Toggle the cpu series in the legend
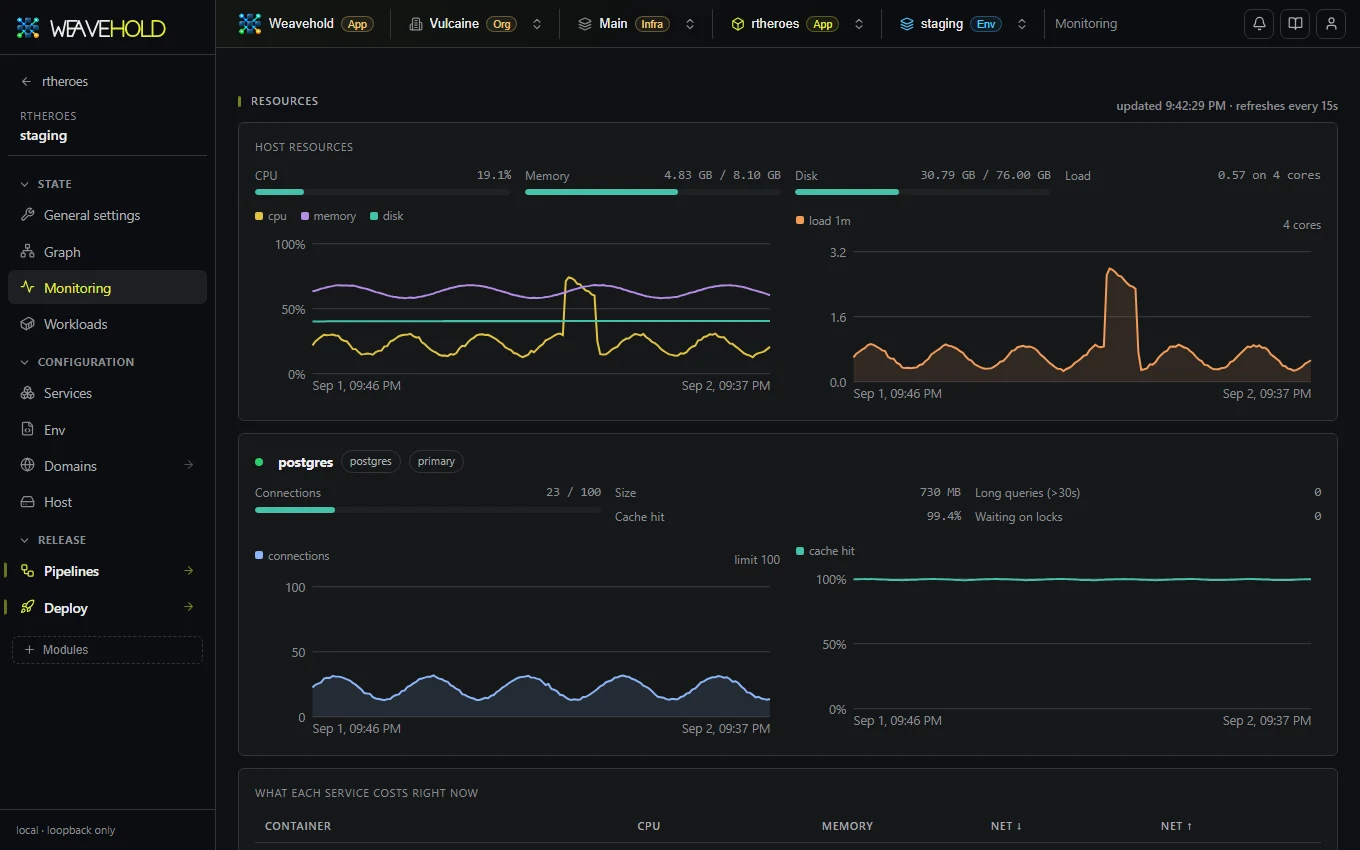The height and width of the screenshot is (850, 1360). [271, 216]
